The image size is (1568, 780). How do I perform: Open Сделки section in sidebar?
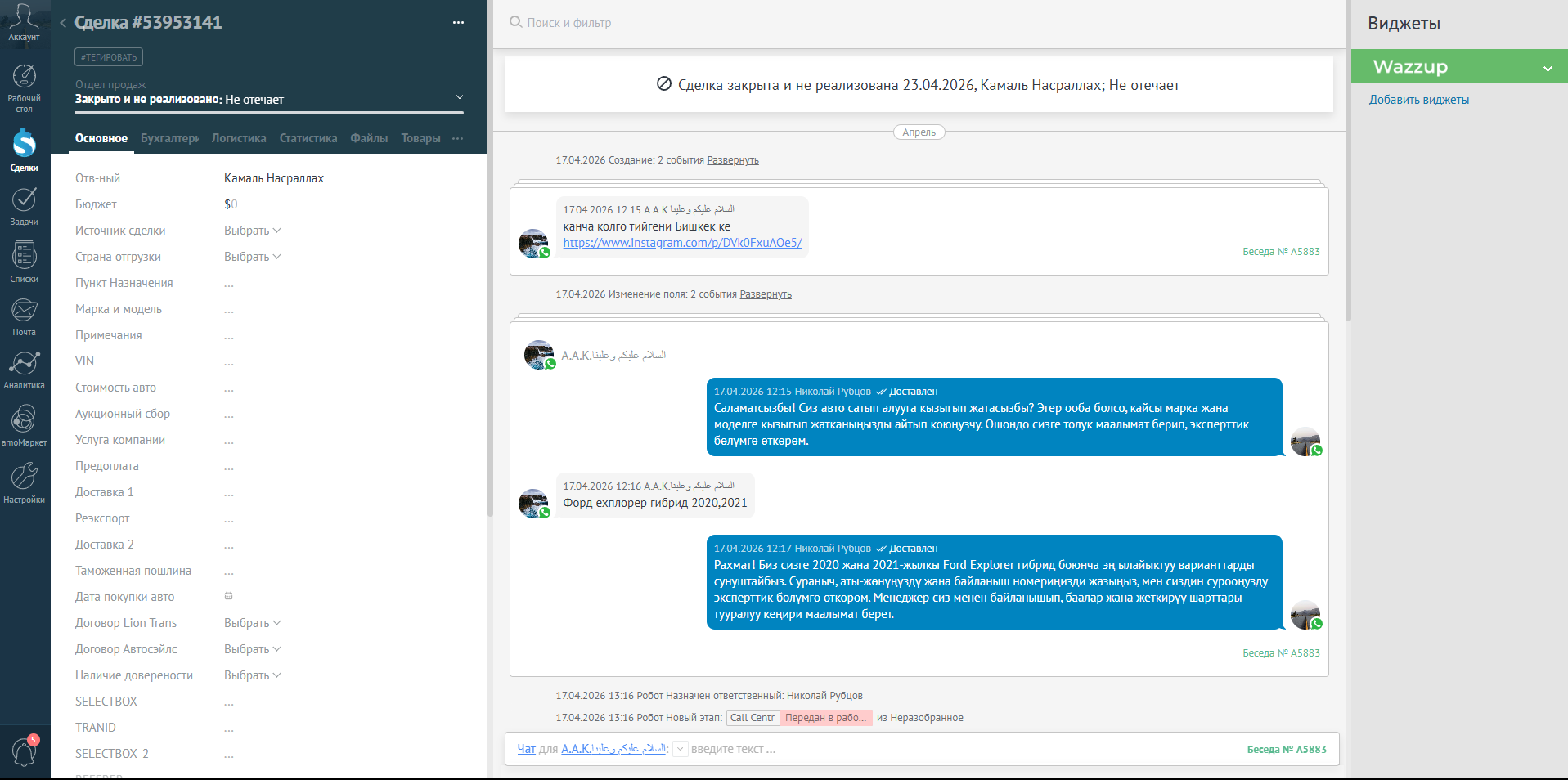coord(24,150)
